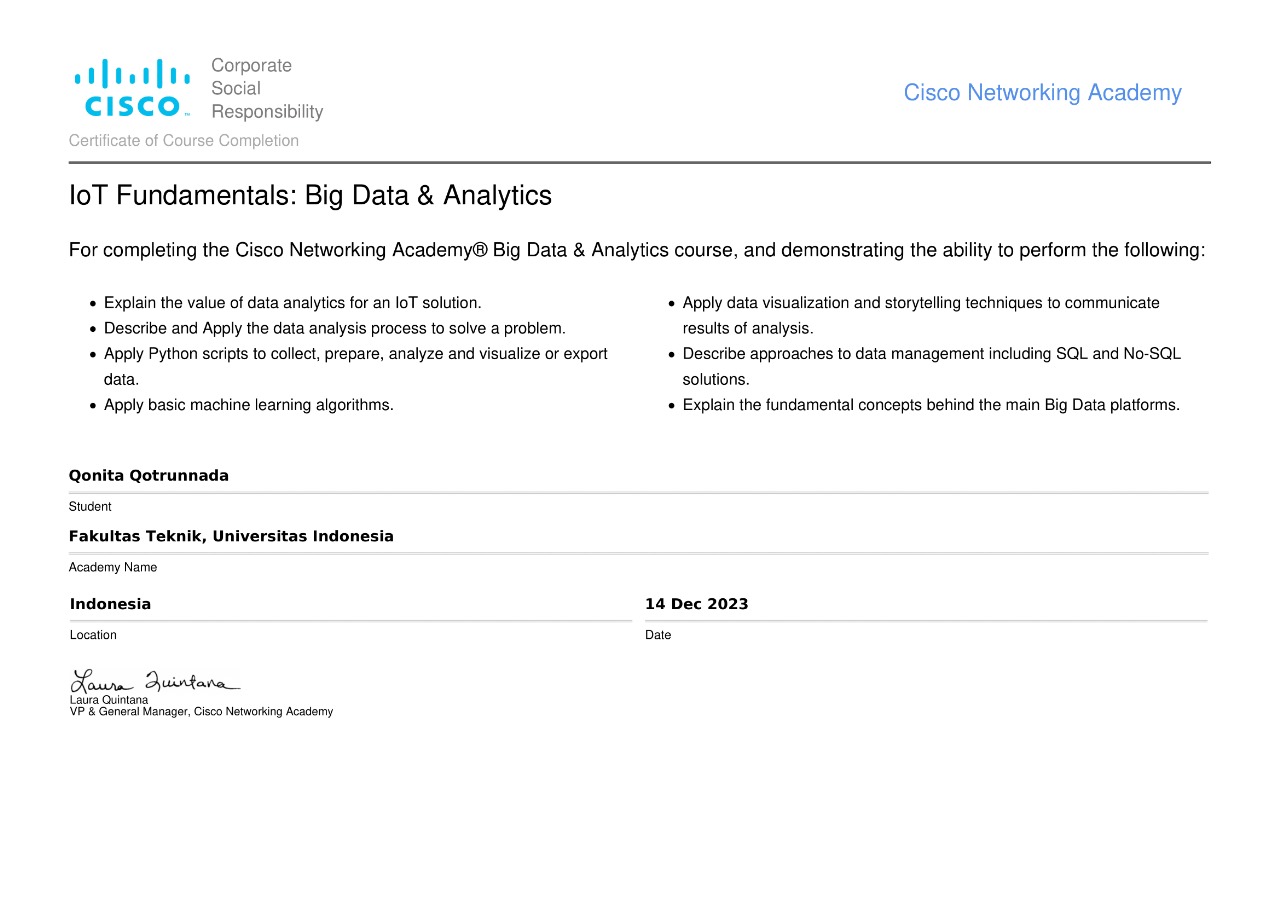Click the SQL and No-SQL bullet
This screenshot has height=905, width=1280.
click(x=931, y=354)
